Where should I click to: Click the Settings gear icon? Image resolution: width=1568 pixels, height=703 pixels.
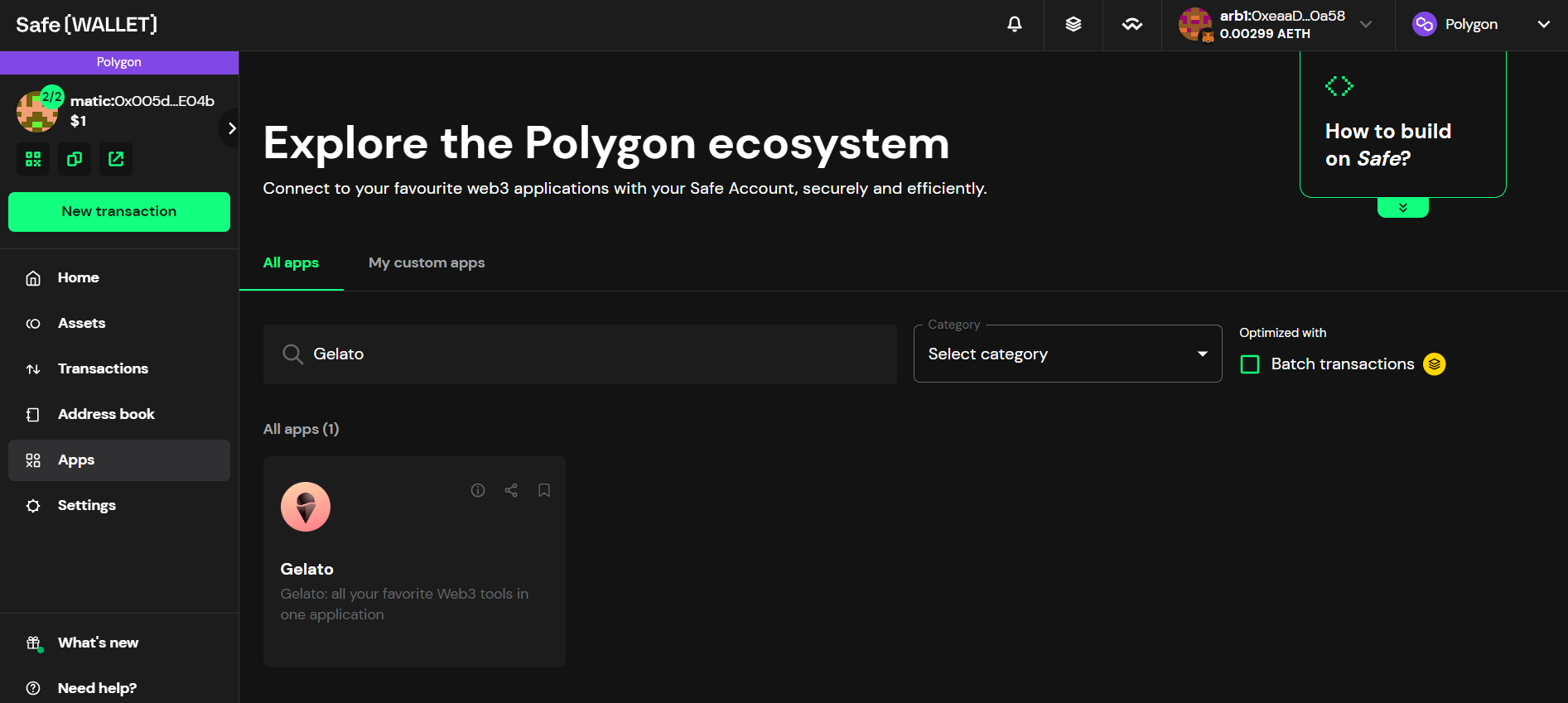pyautogui.click(x=33, y=506)
